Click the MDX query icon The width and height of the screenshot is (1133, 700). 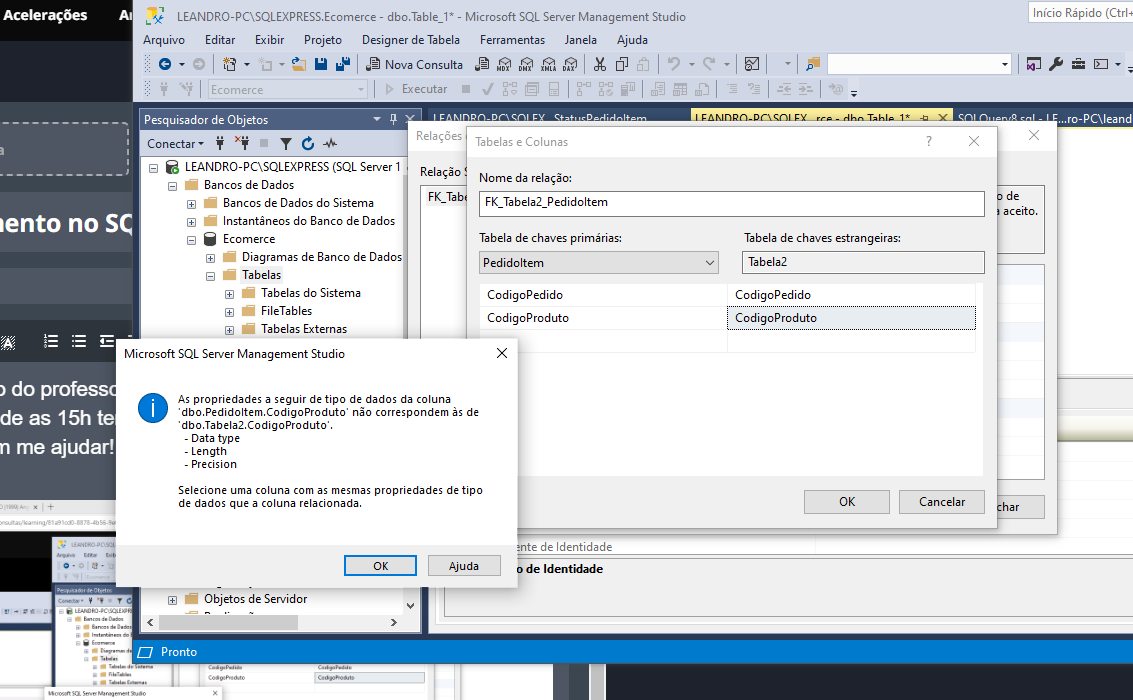(504, 64)
